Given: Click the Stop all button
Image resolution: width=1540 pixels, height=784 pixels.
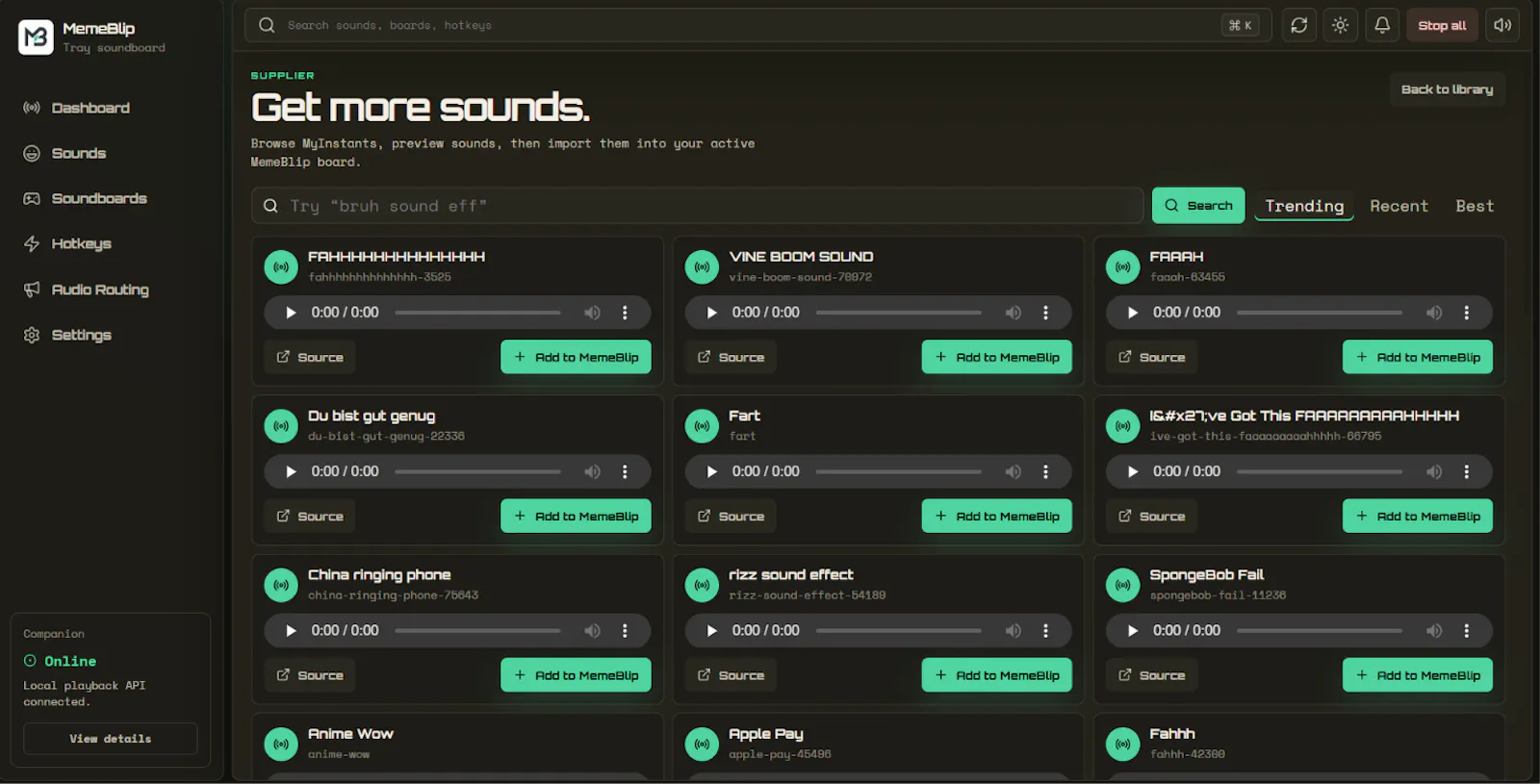Looking at the screenshot, I should (1442, 25).
